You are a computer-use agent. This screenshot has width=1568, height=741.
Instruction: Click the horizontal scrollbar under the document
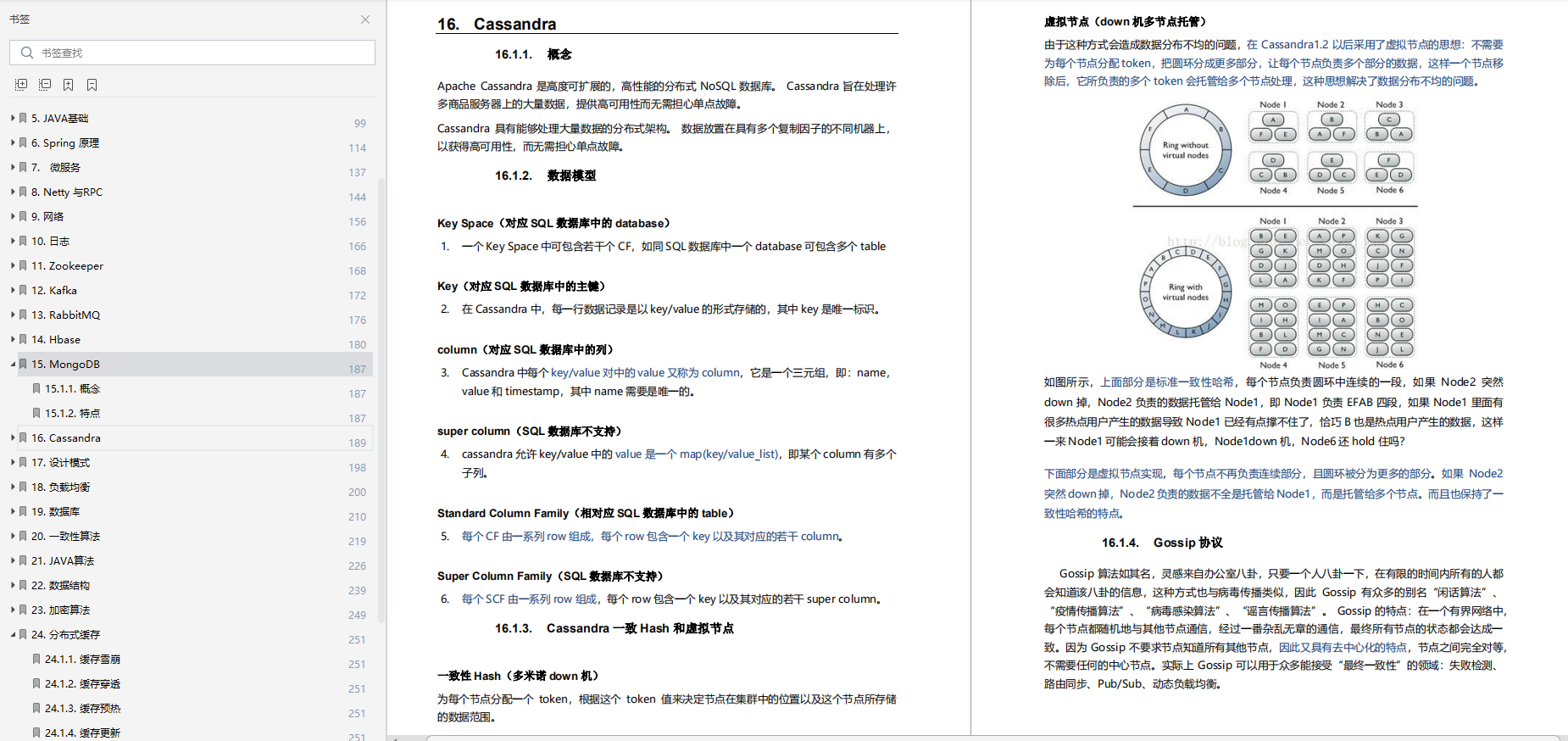(x=992, y=738)
